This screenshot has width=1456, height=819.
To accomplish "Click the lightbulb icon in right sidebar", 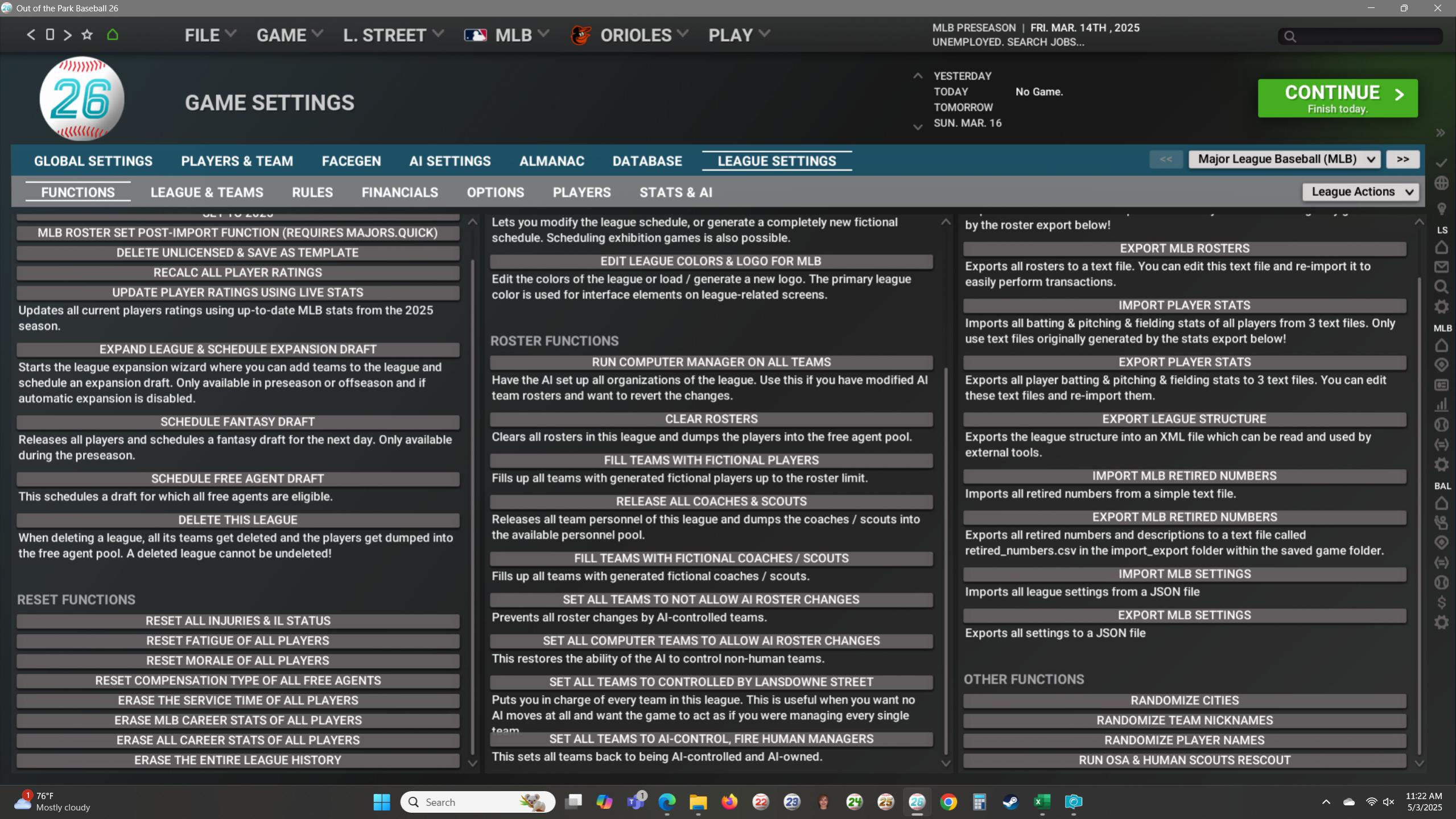I will (1441, 209).
